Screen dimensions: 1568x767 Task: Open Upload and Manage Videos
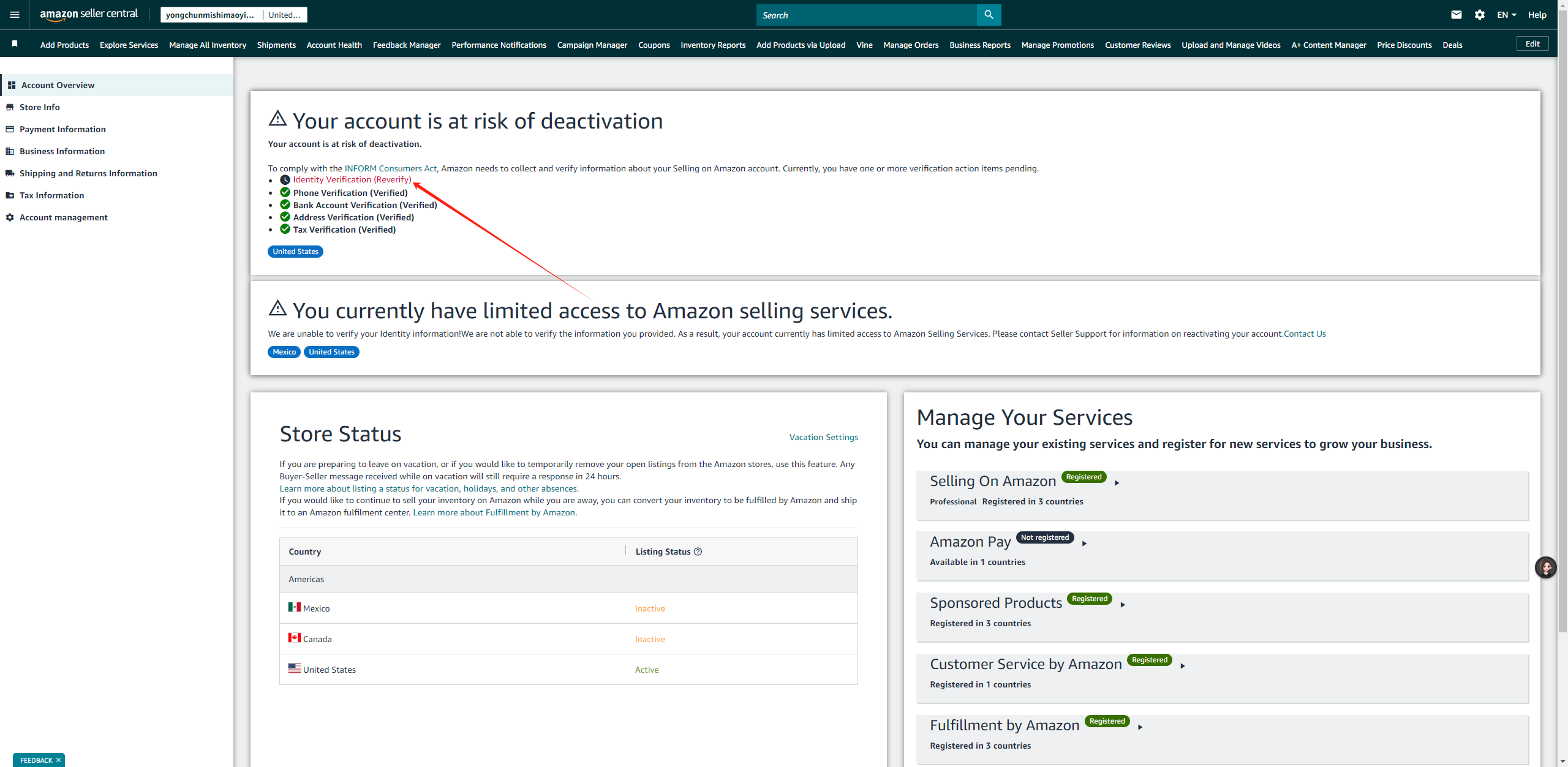(x=1231, y=45)
